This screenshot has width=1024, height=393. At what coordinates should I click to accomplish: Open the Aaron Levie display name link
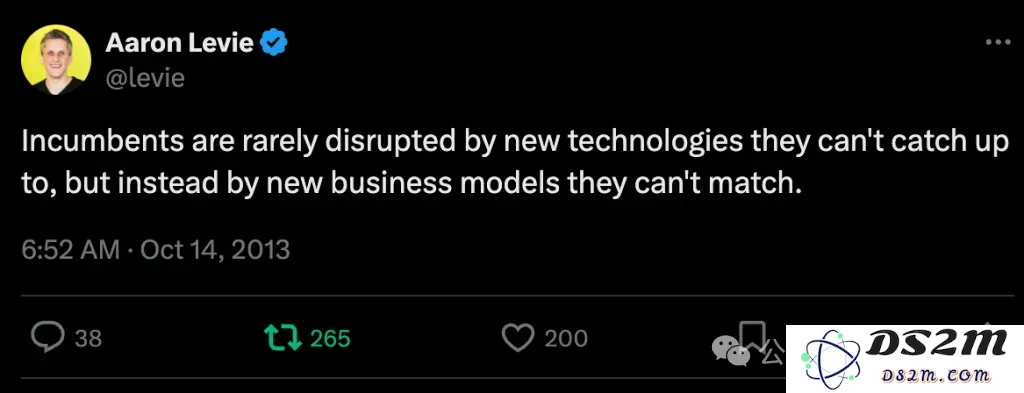click(180, 43)
